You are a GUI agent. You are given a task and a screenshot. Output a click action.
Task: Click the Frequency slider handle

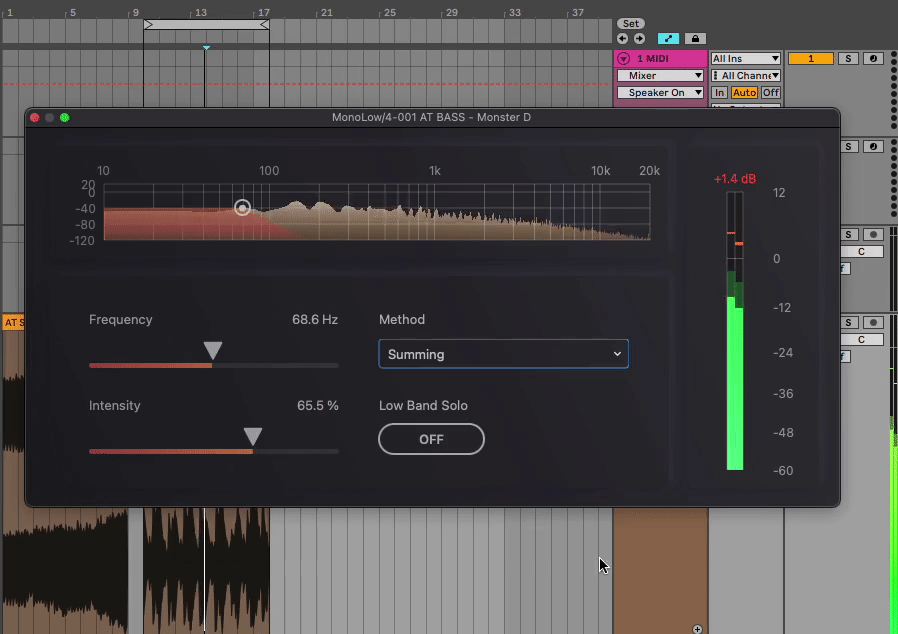[x=213, y=351]
